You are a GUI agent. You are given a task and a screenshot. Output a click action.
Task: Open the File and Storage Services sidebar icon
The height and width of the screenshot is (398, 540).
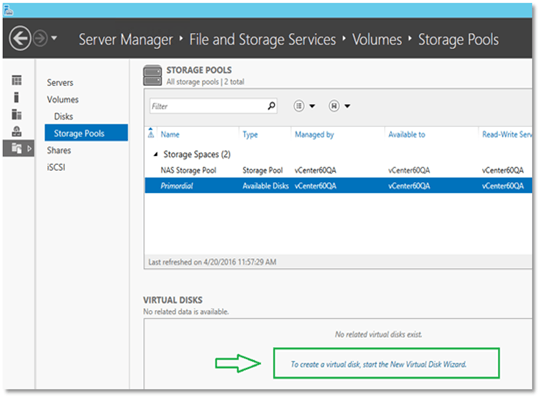[18, 148]
